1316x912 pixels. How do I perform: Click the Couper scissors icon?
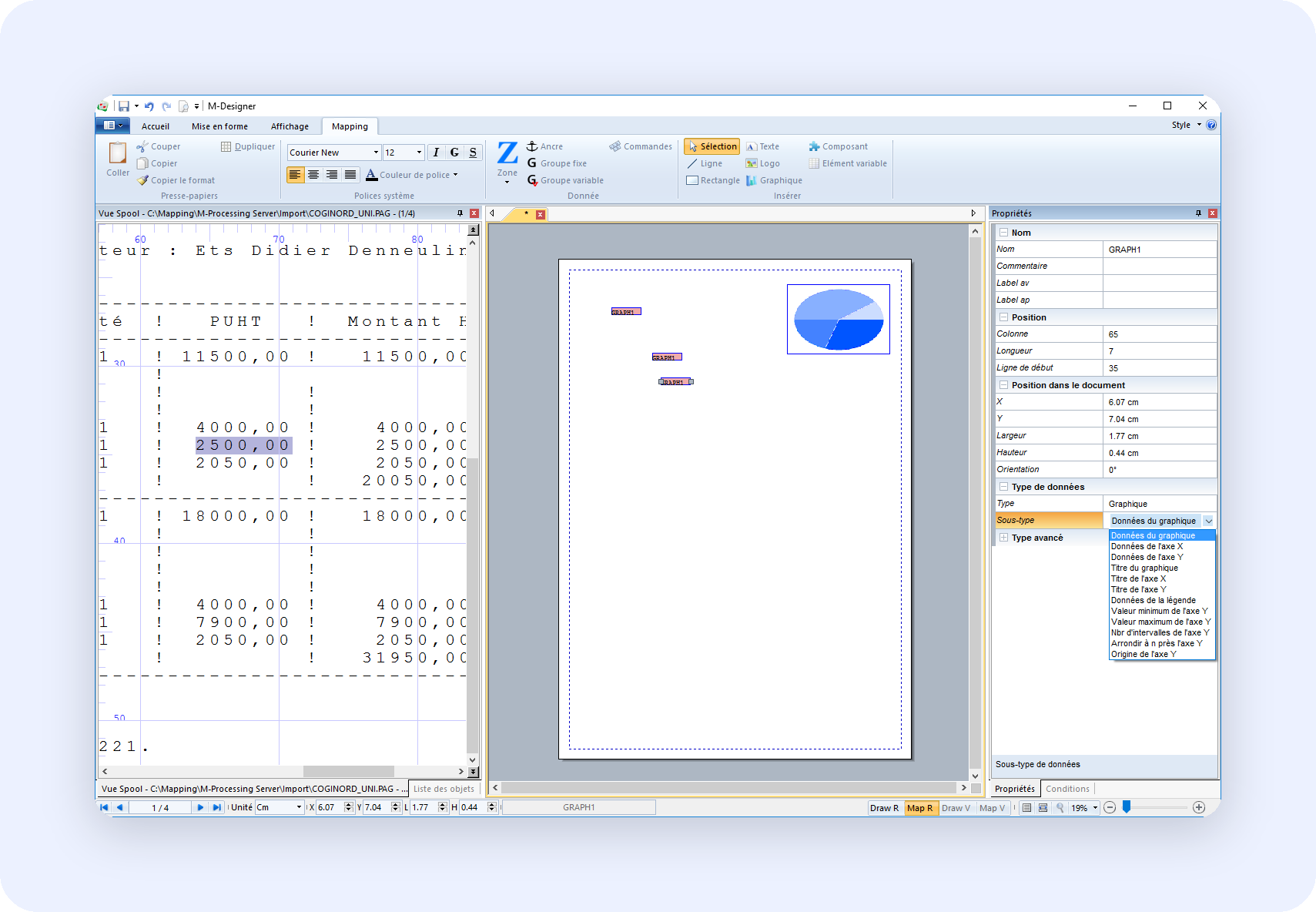142,146
